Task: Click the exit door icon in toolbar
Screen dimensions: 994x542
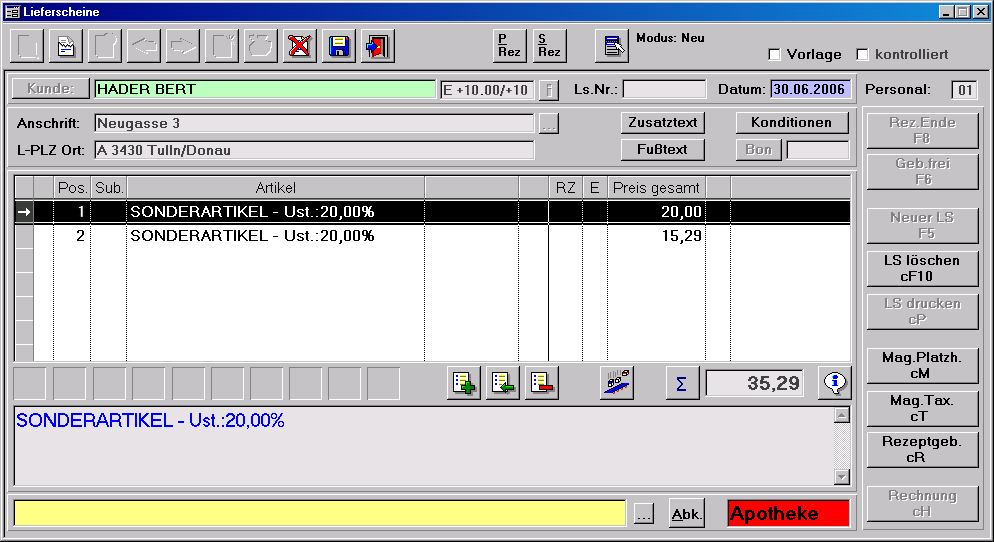Action: point(379,46)
